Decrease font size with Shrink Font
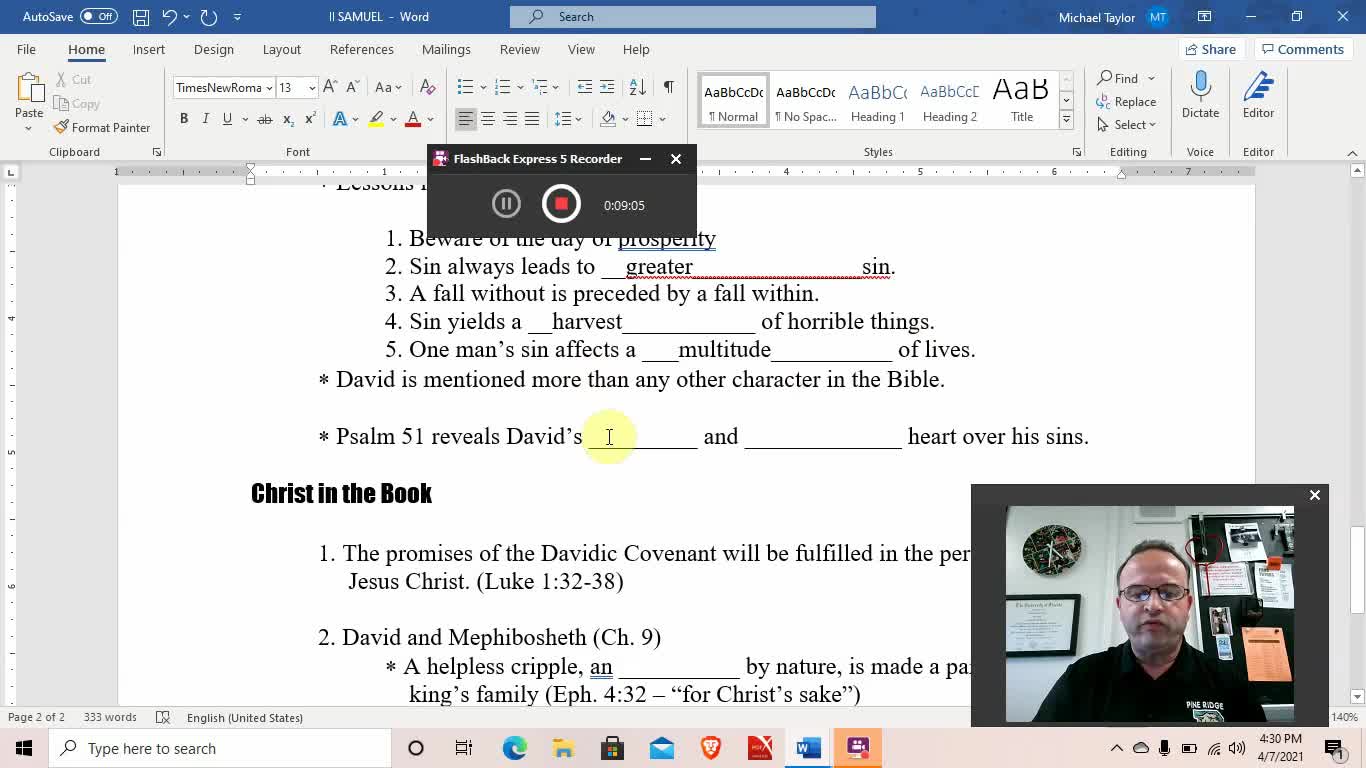This screenshot has width=1366, height=768. pyautogui.click(x=352, y=87)
